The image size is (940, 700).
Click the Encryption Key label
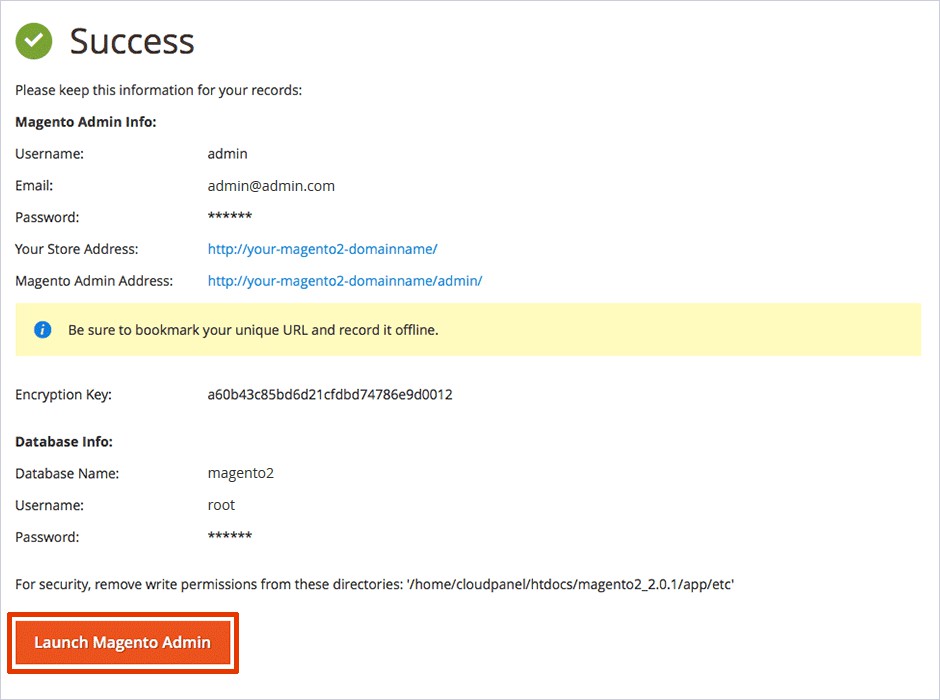point(63,394)
